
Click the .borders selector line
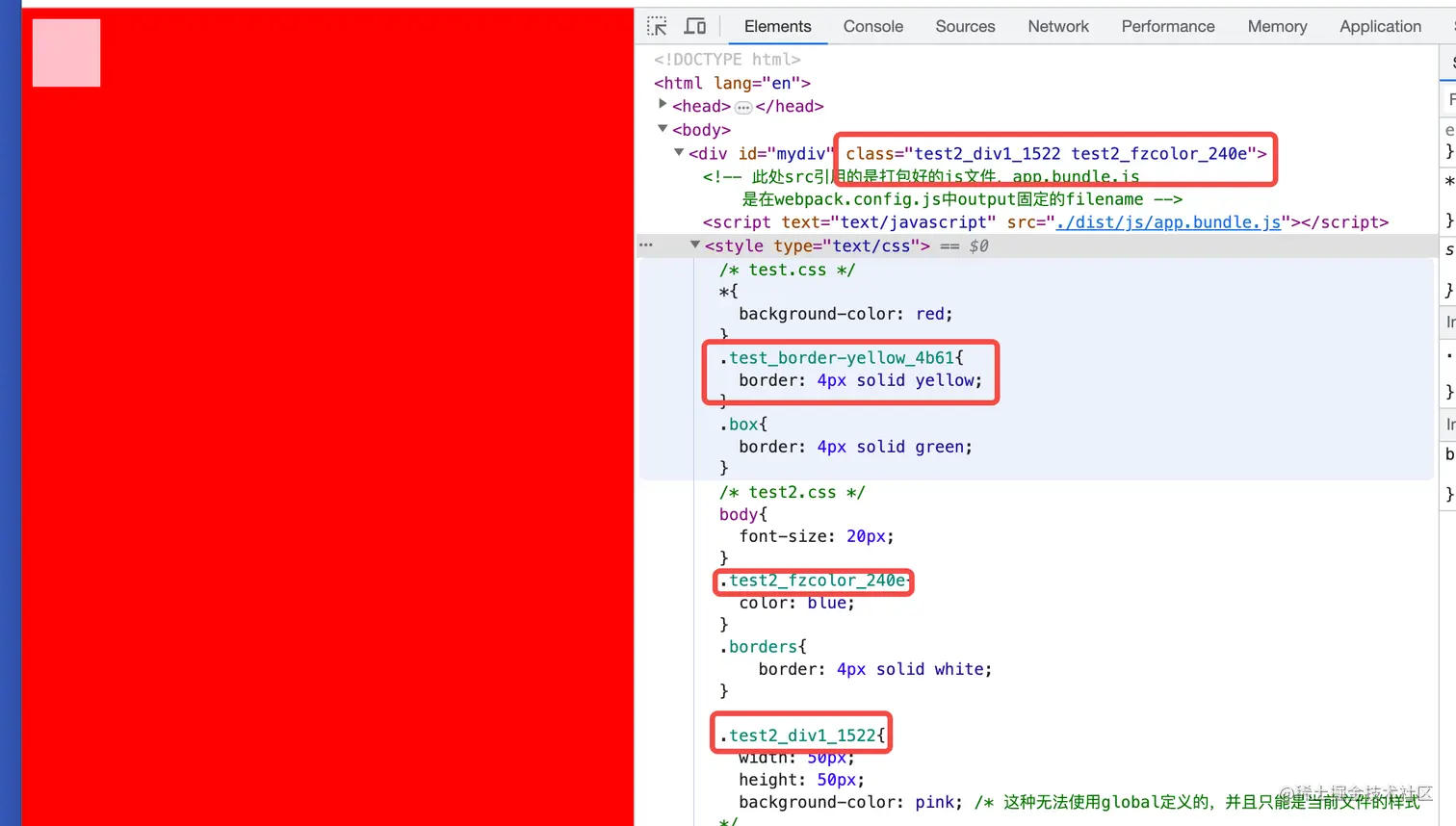tap(763, 647)
